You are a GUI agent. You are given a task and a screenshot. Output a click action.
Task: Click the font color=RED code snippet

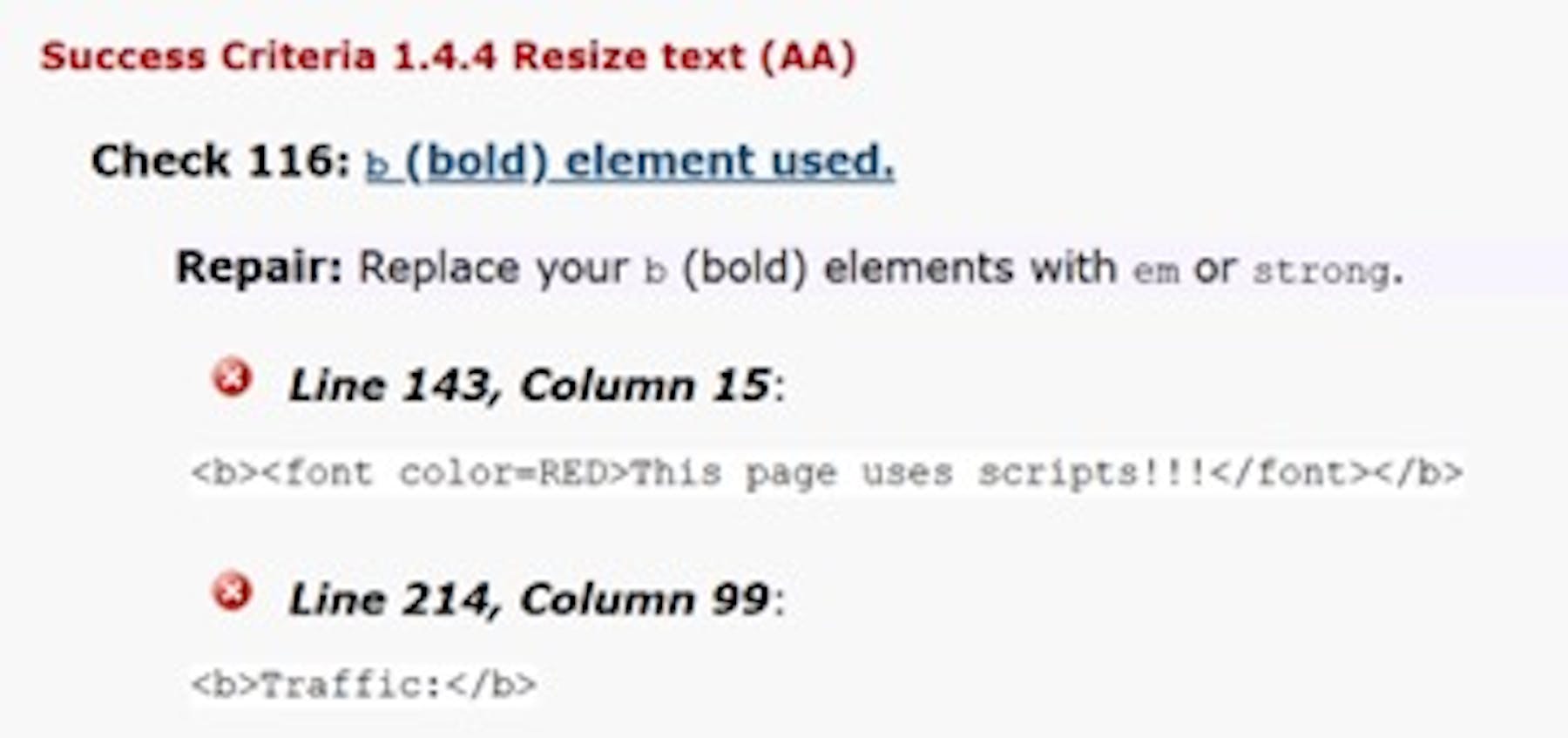827,473
